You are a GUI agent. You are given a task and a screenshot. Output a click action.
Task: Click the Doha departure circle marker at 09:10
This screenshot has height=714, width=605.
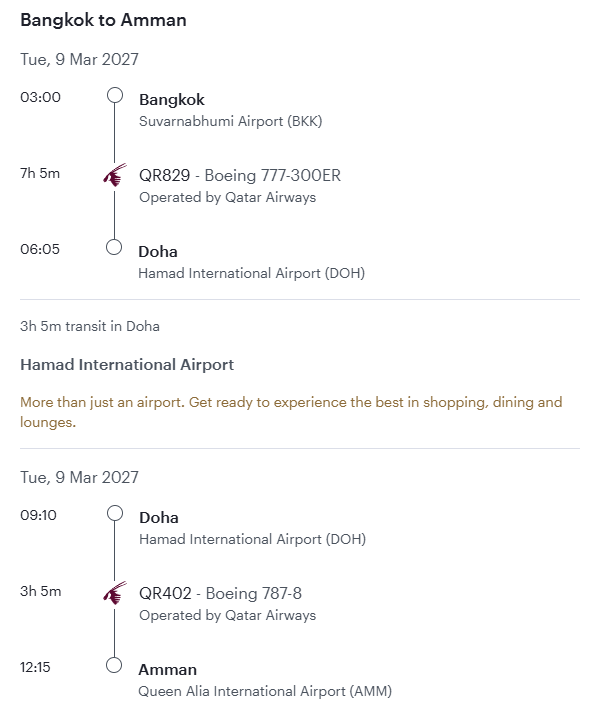(x=115, y=513)
